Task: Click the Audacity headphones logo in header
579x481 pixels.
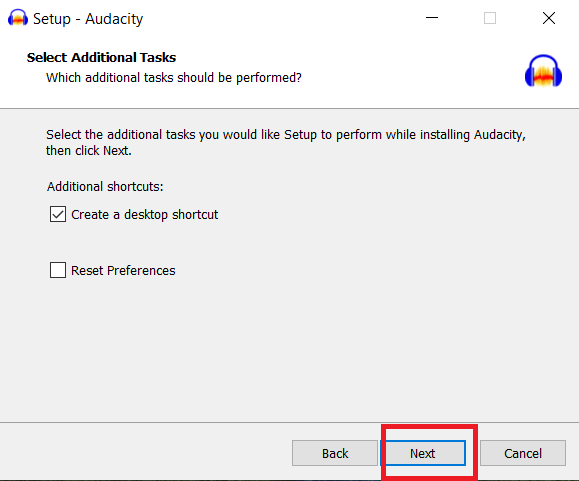Action: pyautogui.click(x=543, y=71)
